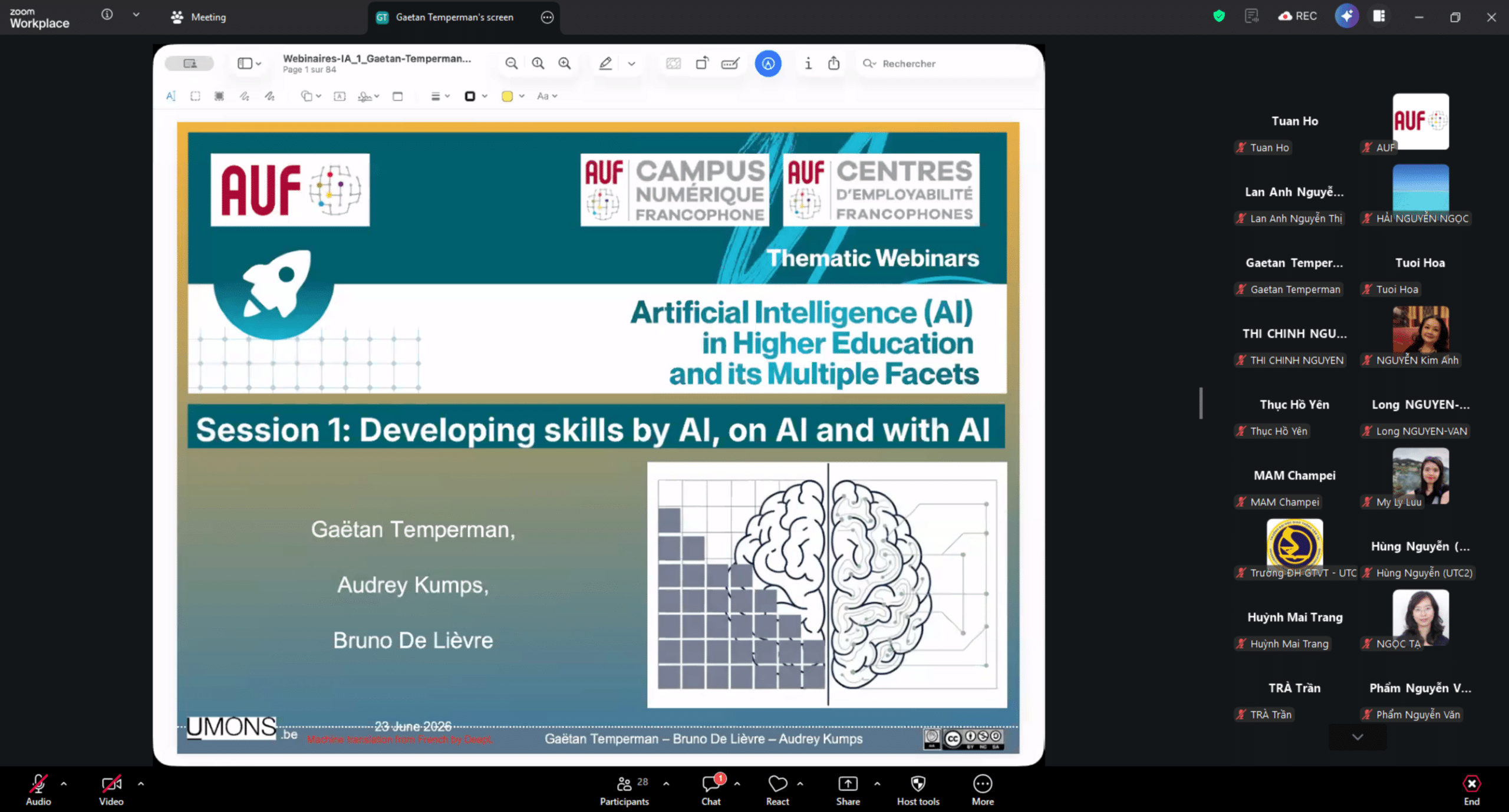Select NGUYỄN Kim Anh's video tile

1421,334
